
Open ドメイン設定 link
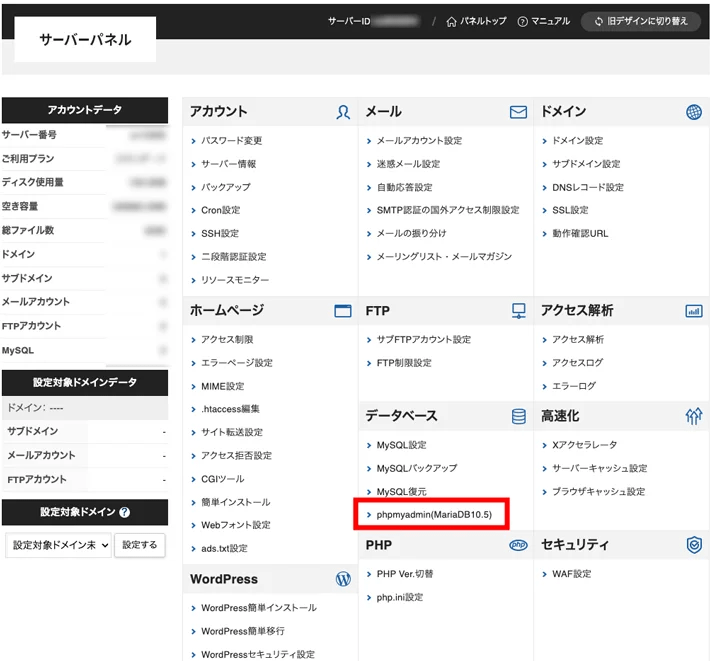coord(577,141)
